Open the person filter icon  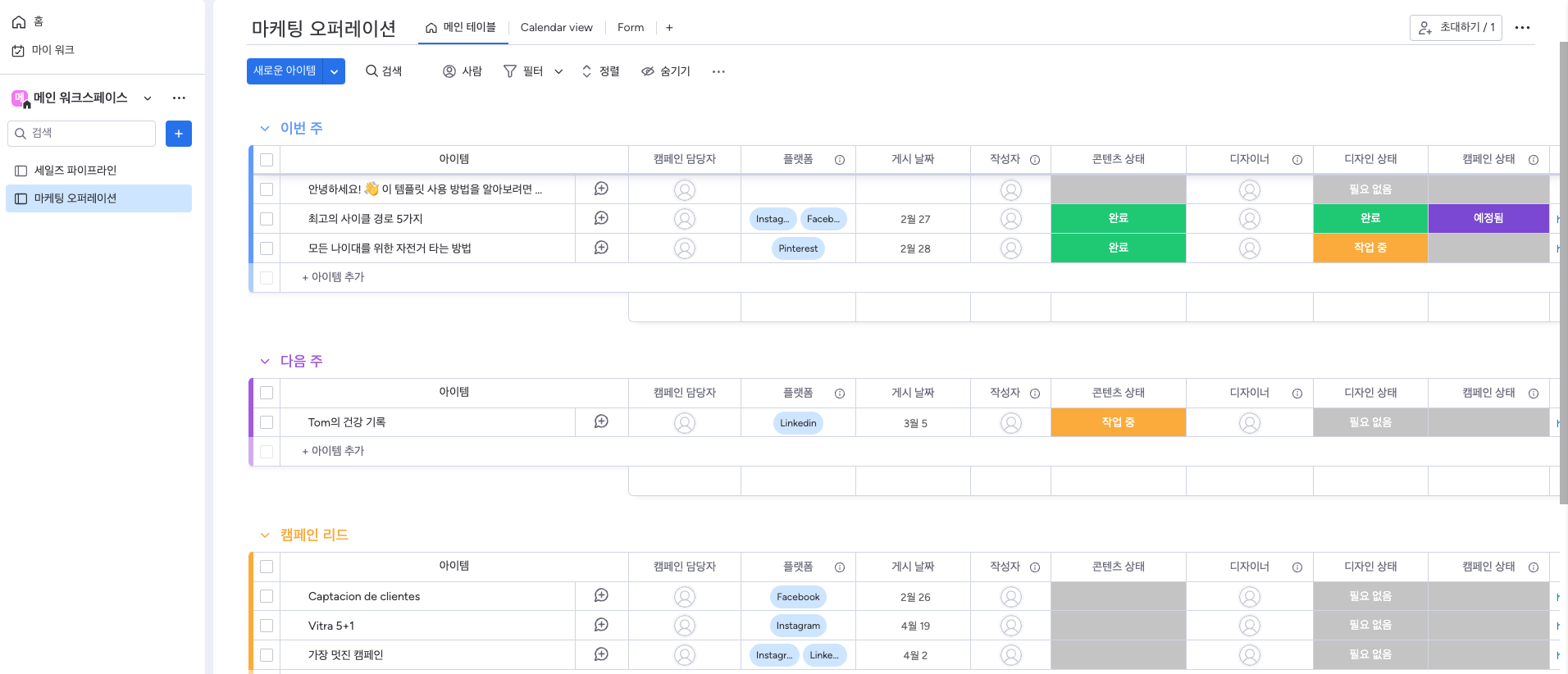(449, 71)
